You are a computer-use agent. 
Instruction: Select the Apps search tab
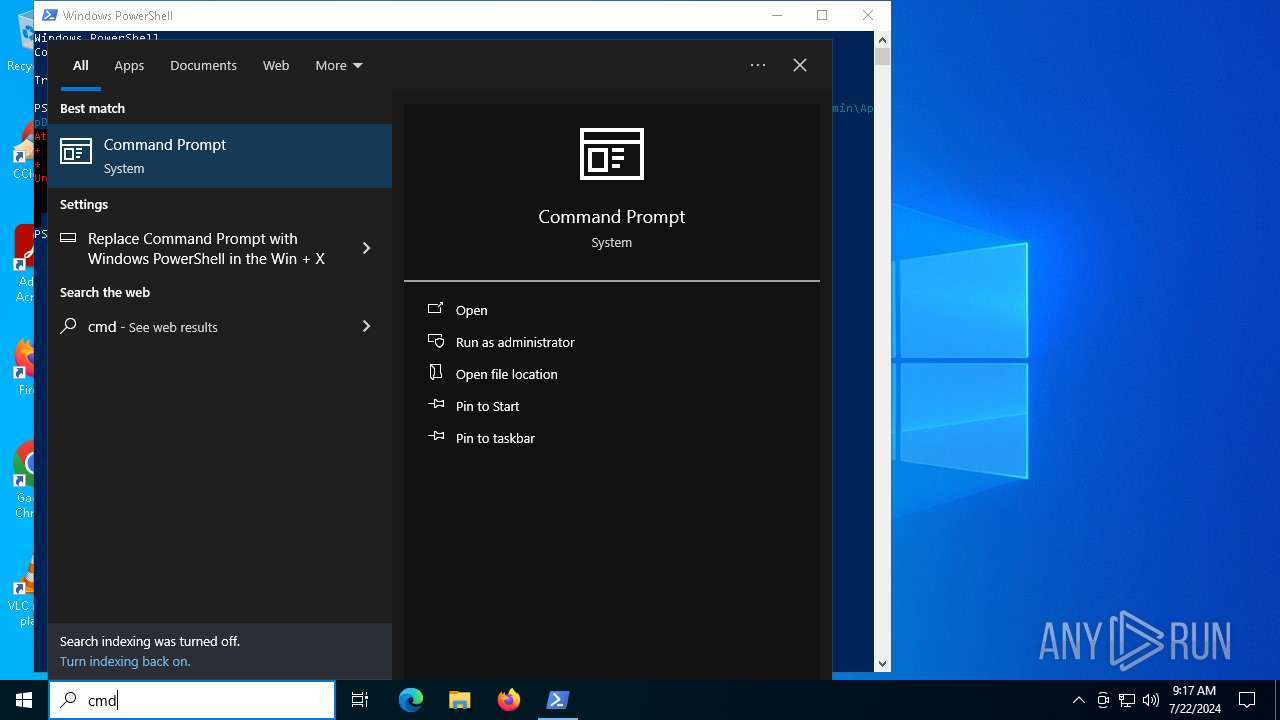(129, 66)
